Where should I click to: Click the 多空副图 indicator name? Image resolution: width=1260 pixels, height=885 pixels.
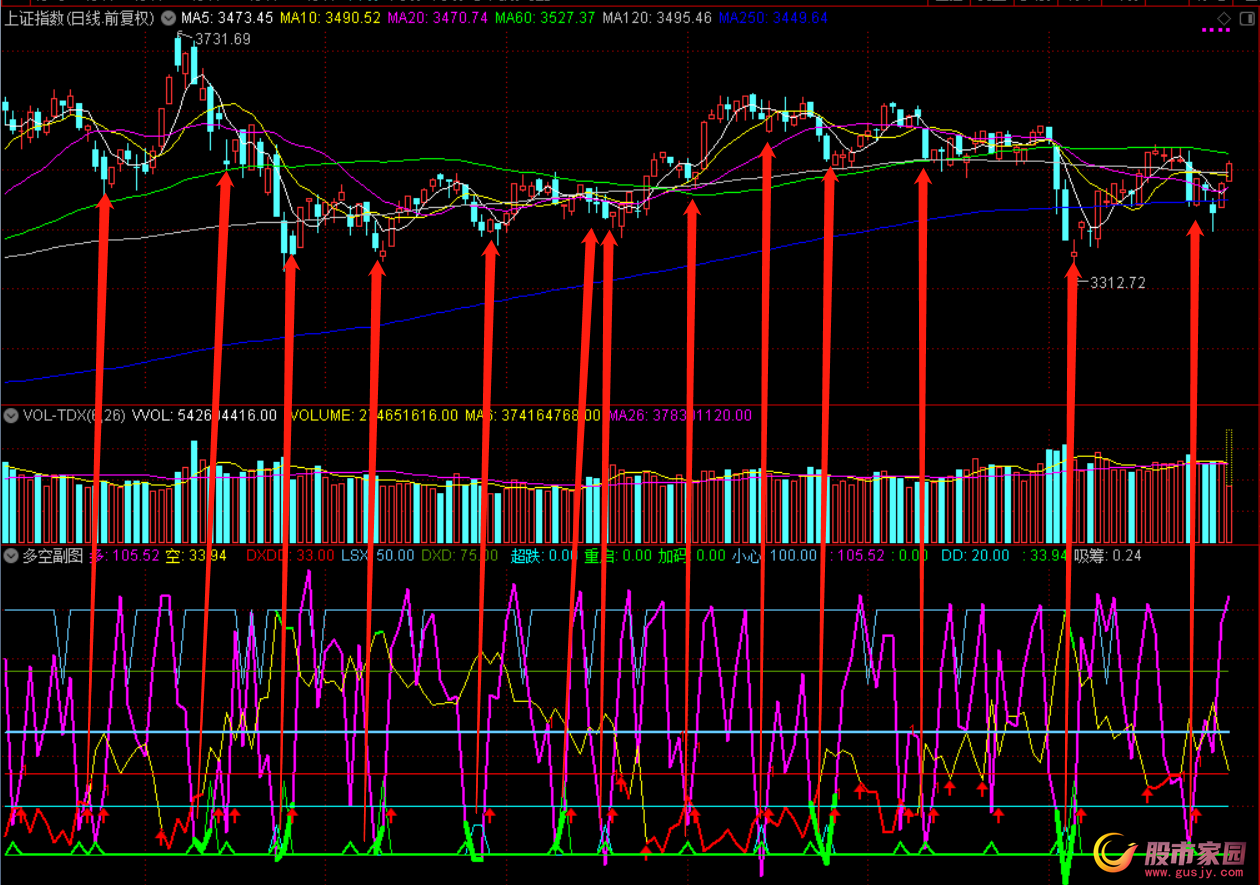click(x=52, y=555)
